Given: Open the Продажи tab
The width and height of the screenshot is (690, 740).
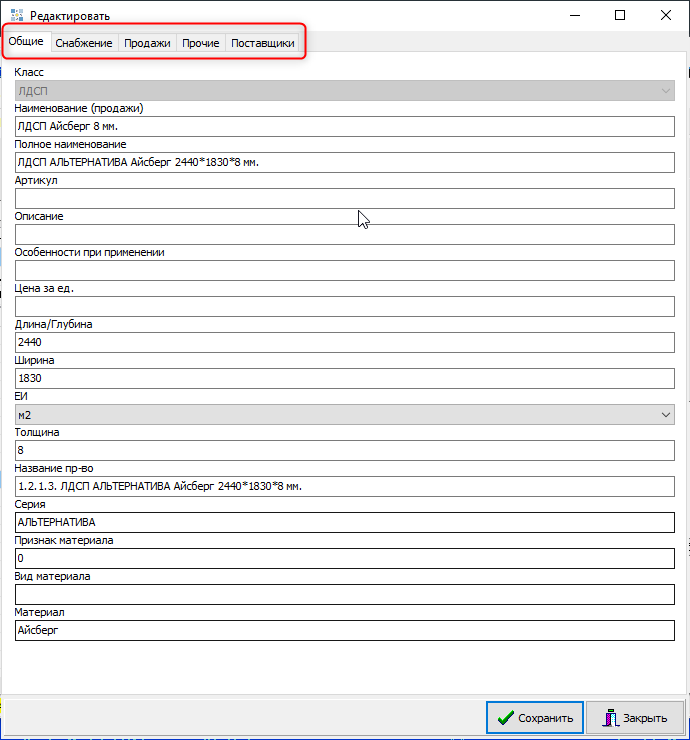Looking at the screenshot, I should click(x=147, y=44).
